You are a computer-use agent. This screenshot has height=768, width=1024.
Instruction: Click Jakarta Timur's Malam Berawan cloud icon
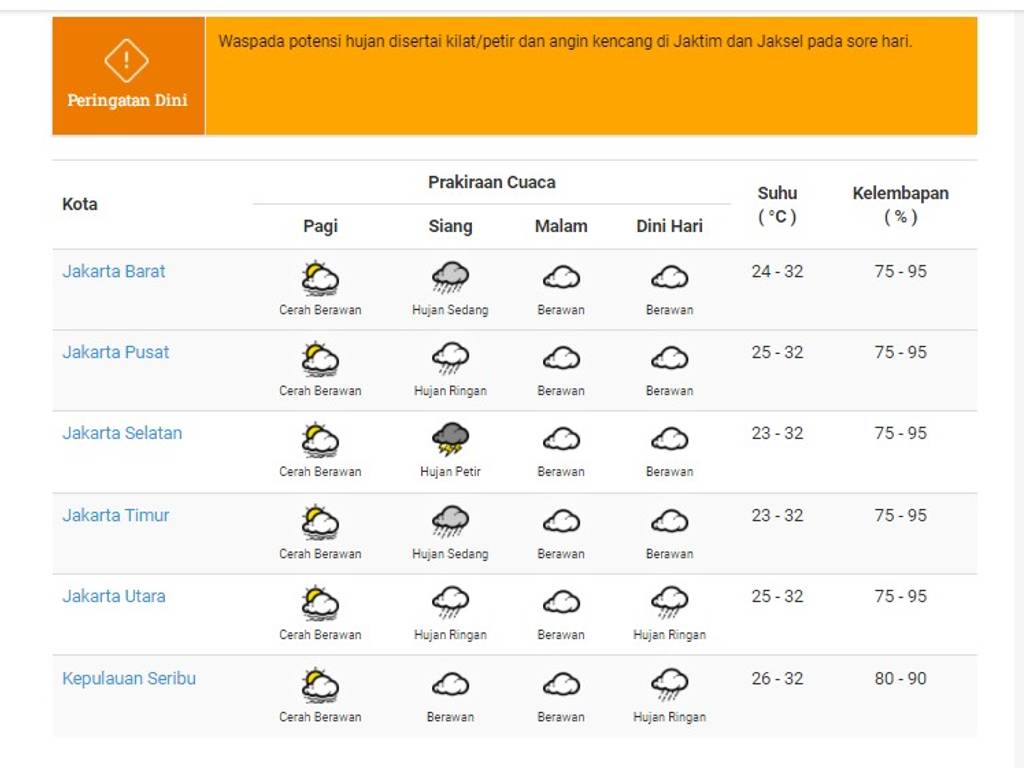(x=561, y=521)
